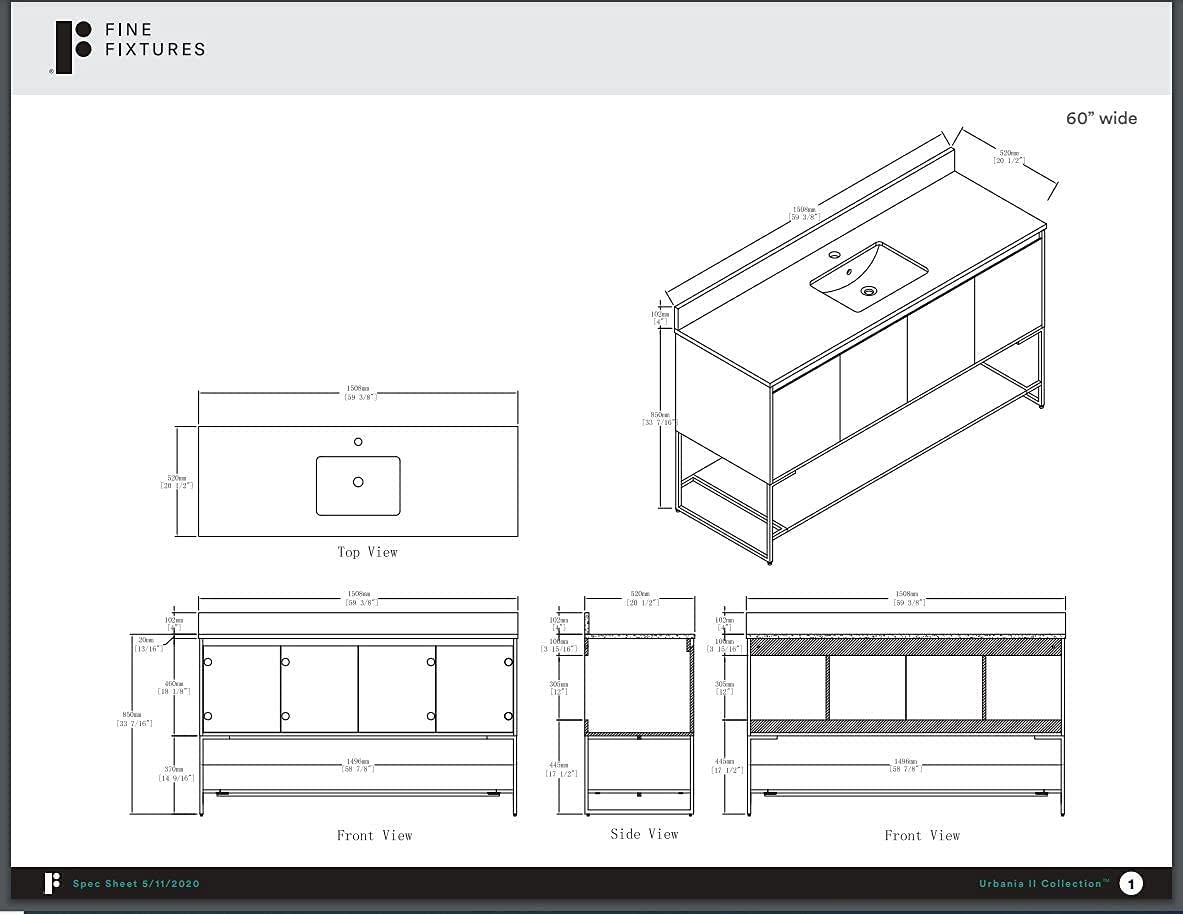Click the page number 1 circle badge
The width and height of the screenshot is (1183, 914).
click(1131, 883)
